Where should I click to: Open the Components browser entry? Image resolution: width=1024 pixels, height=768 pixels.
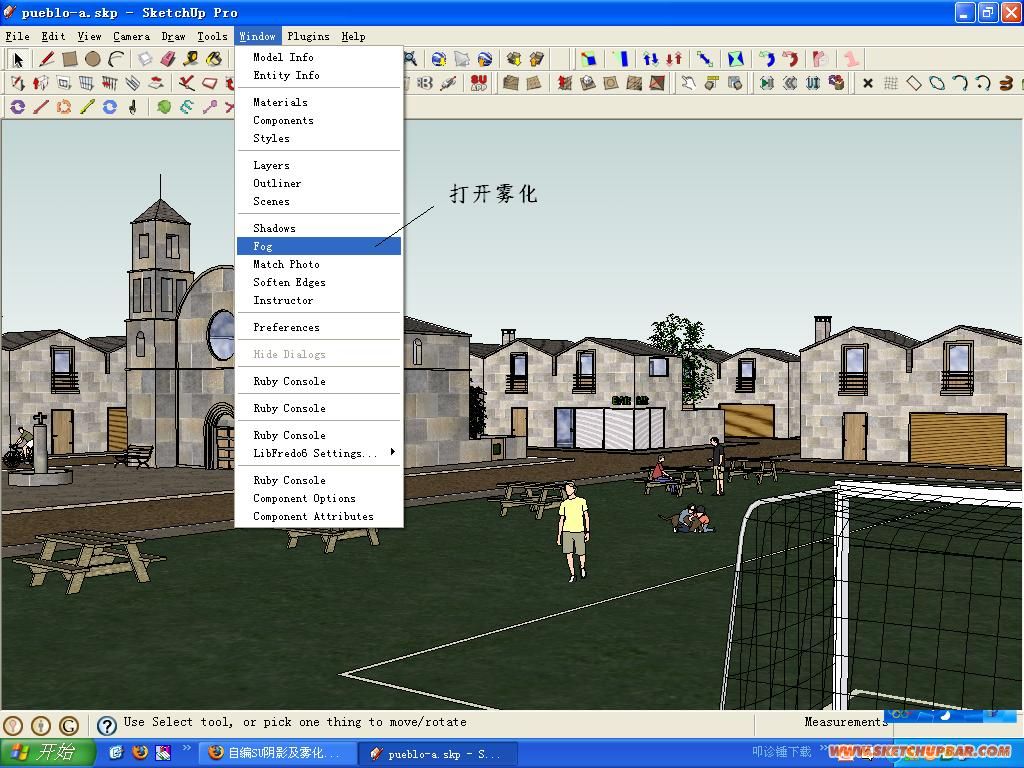pyautogui.click(x=319, y=120)
